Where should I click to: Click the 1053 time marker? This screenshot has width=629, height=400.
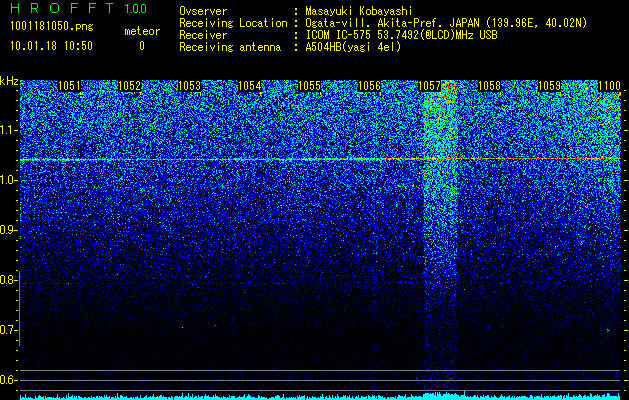click(x=189, y=86)
